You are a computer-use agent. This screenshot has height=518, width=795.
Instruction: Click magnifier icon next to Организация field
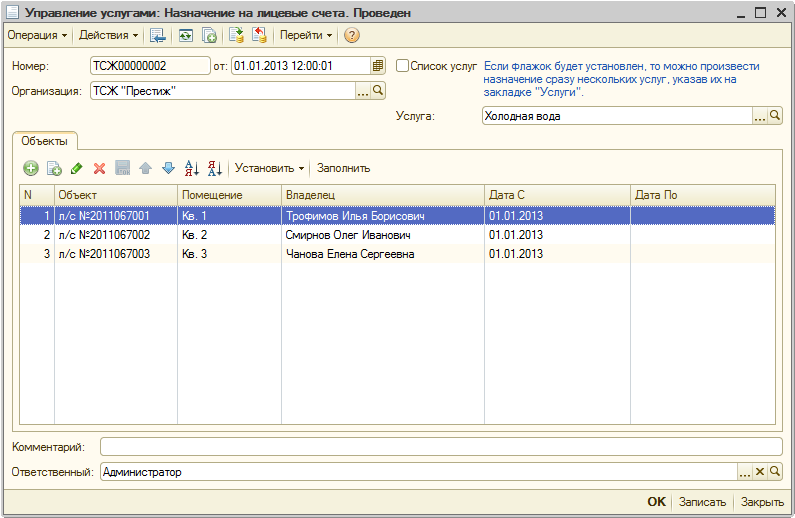(x=378, y=91)
